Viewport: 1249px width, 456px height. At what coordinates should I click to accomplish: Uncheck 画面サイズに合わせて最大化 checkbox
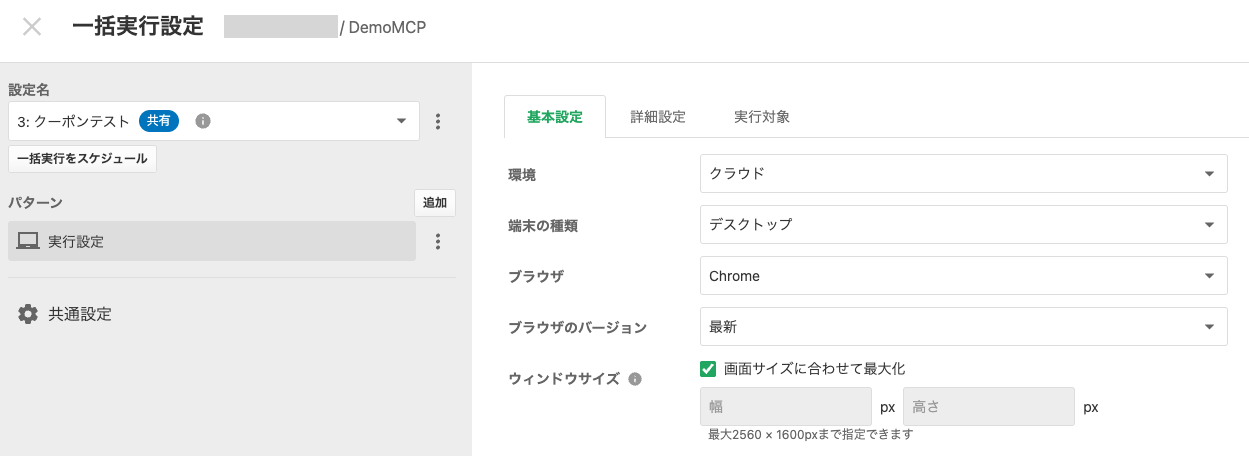coord(708,369)
